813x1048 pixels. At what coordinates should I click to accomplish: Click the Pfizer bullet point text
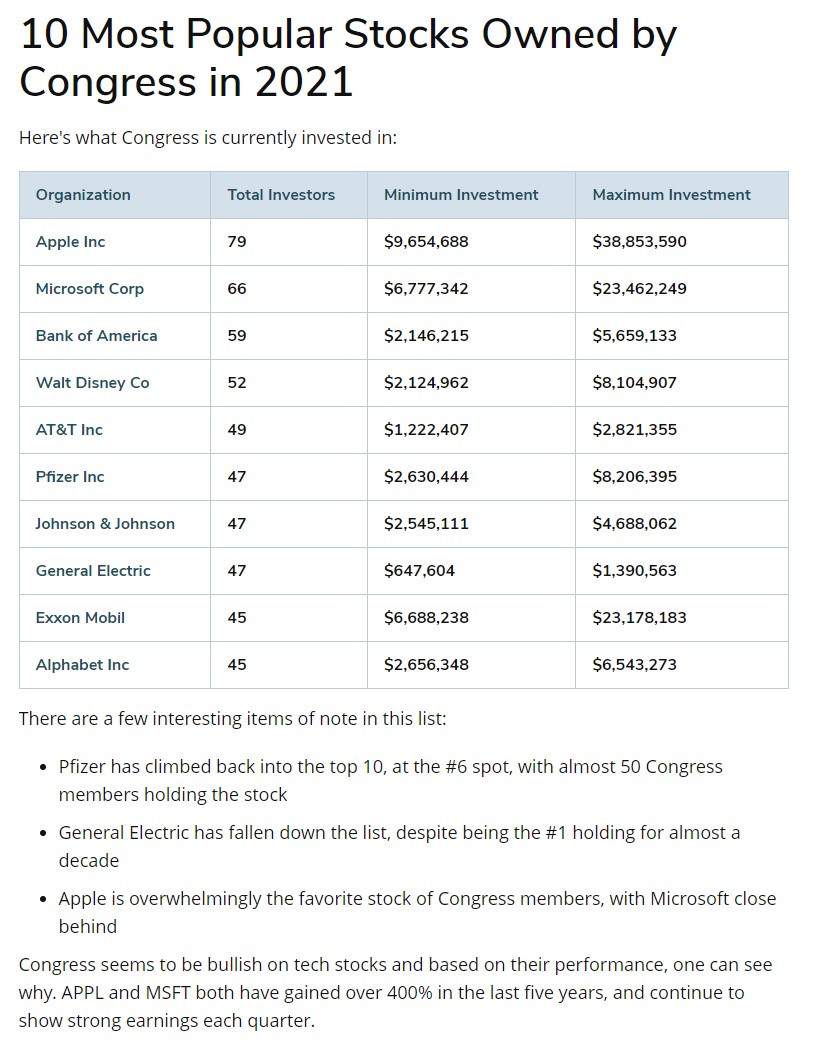[x=390, y=780]
